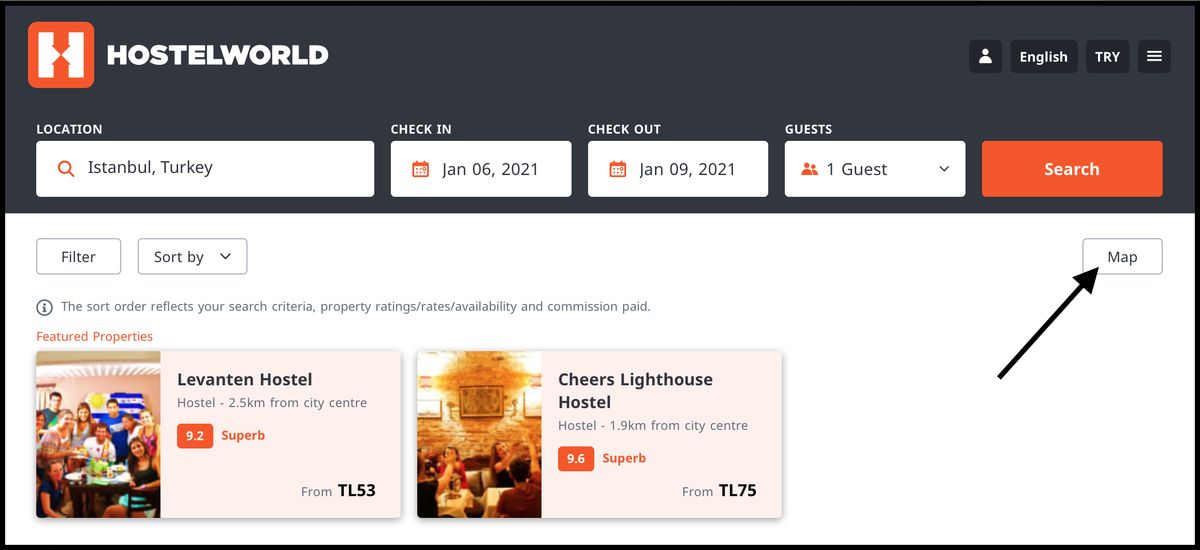
Task: Click the sort order info icon
Action: [x=45, y=307]
